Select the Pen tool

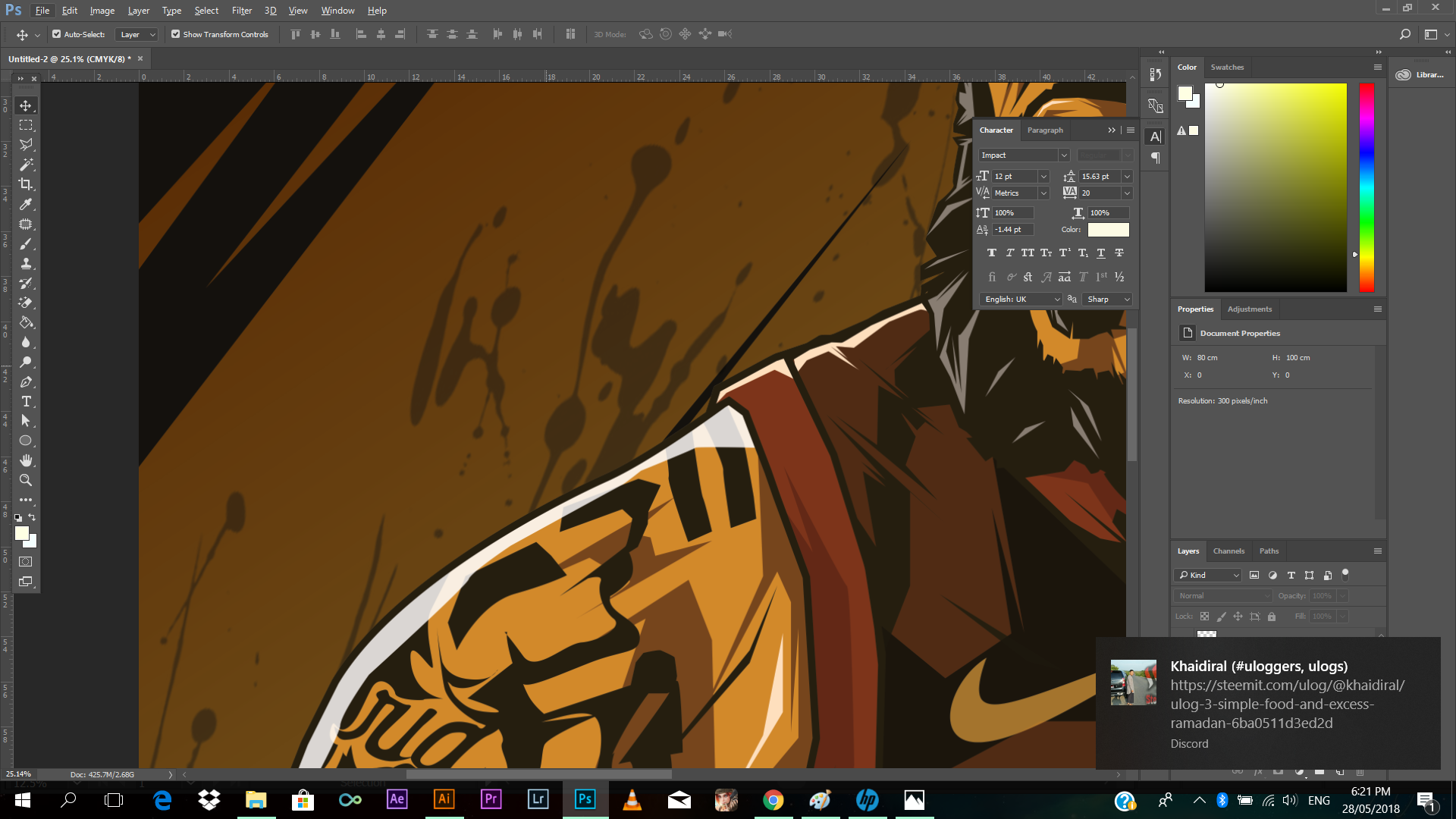click(26, 381)
